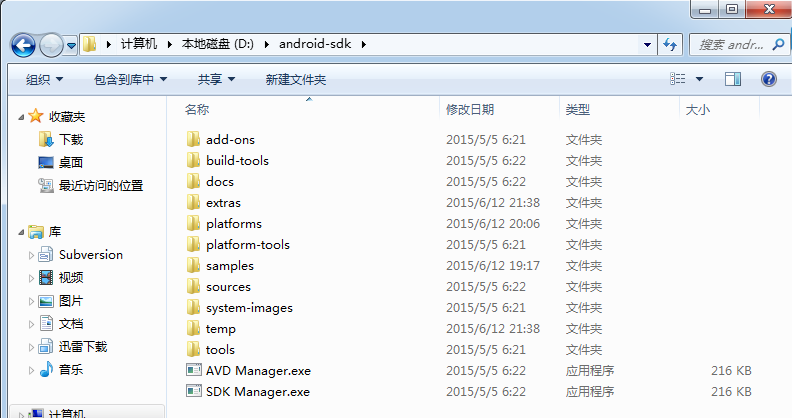Select the 视频 film icon

[46, 277]
